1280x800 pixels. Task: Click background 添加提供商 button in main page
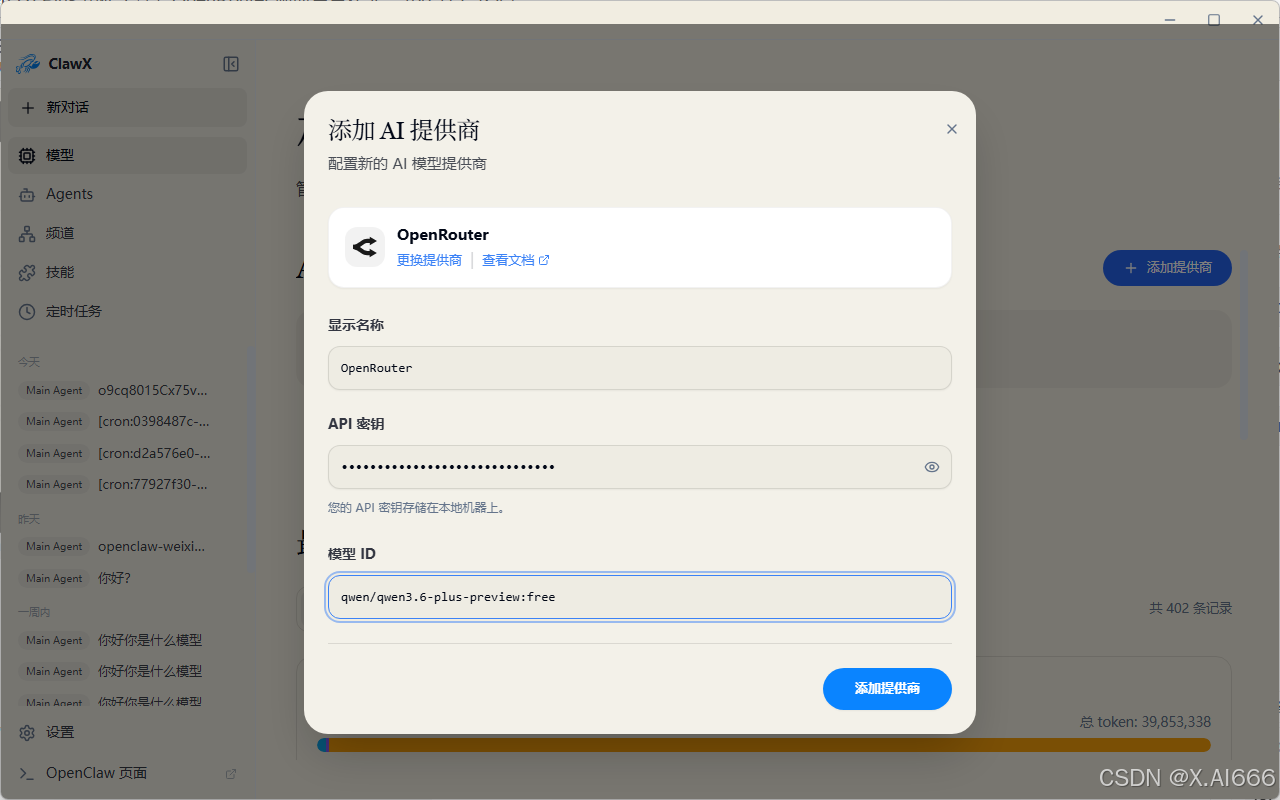click(x=1167, y=268)
